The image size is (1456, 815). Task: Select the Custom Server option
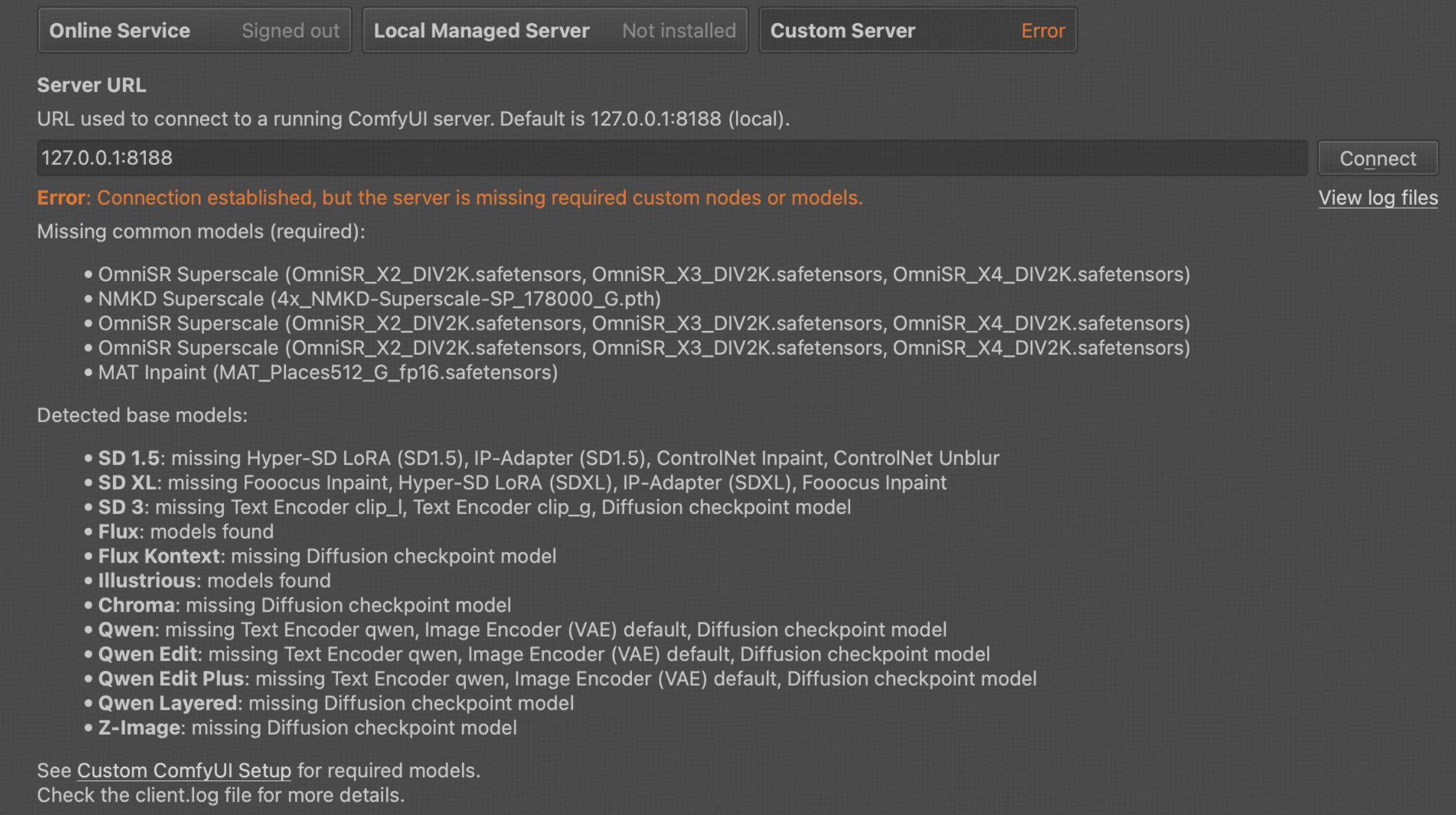click(842, 30)
